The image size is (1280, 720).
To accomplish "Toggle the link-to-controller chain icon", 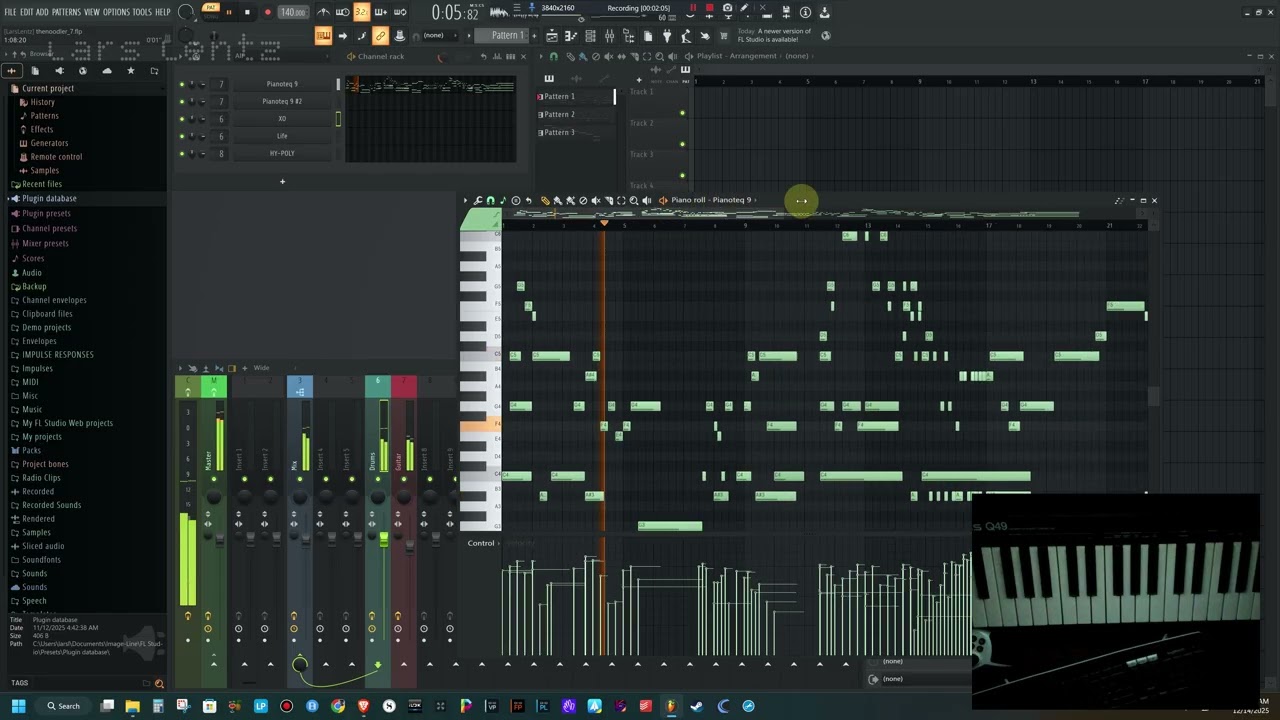I will pos(380,36).
